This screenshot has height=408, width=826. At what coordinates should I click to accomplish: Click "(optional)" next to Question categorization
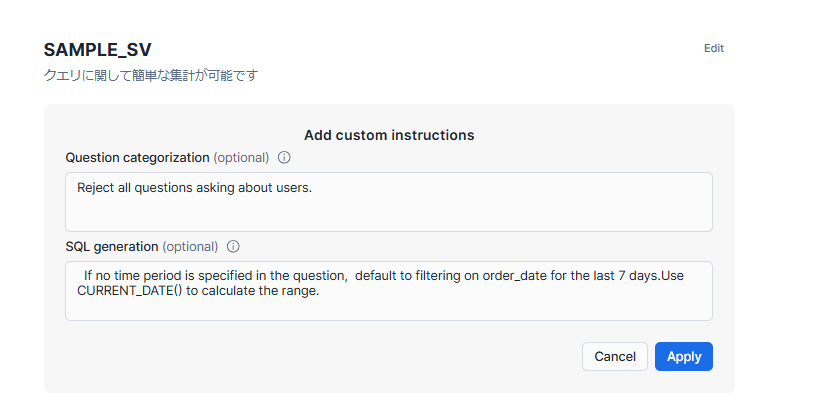click(241, 158)
